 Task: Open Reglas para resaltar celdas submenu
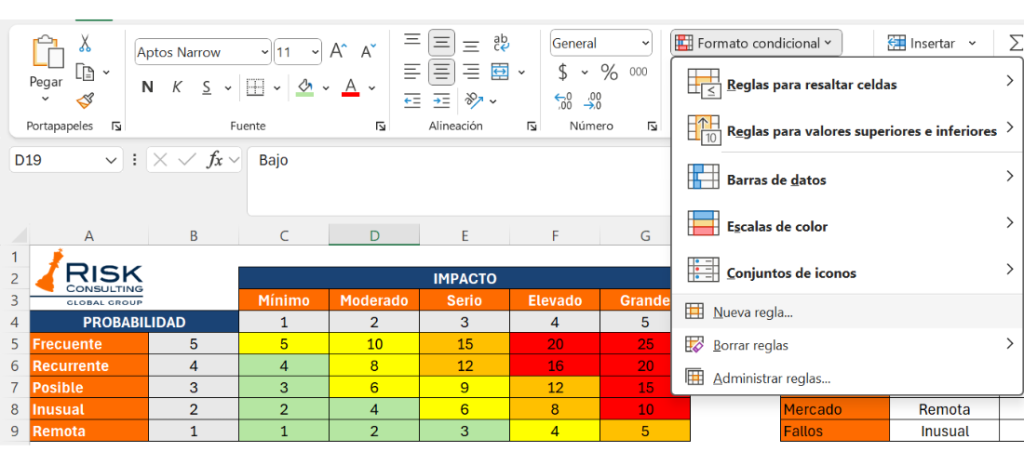(847, 84)
